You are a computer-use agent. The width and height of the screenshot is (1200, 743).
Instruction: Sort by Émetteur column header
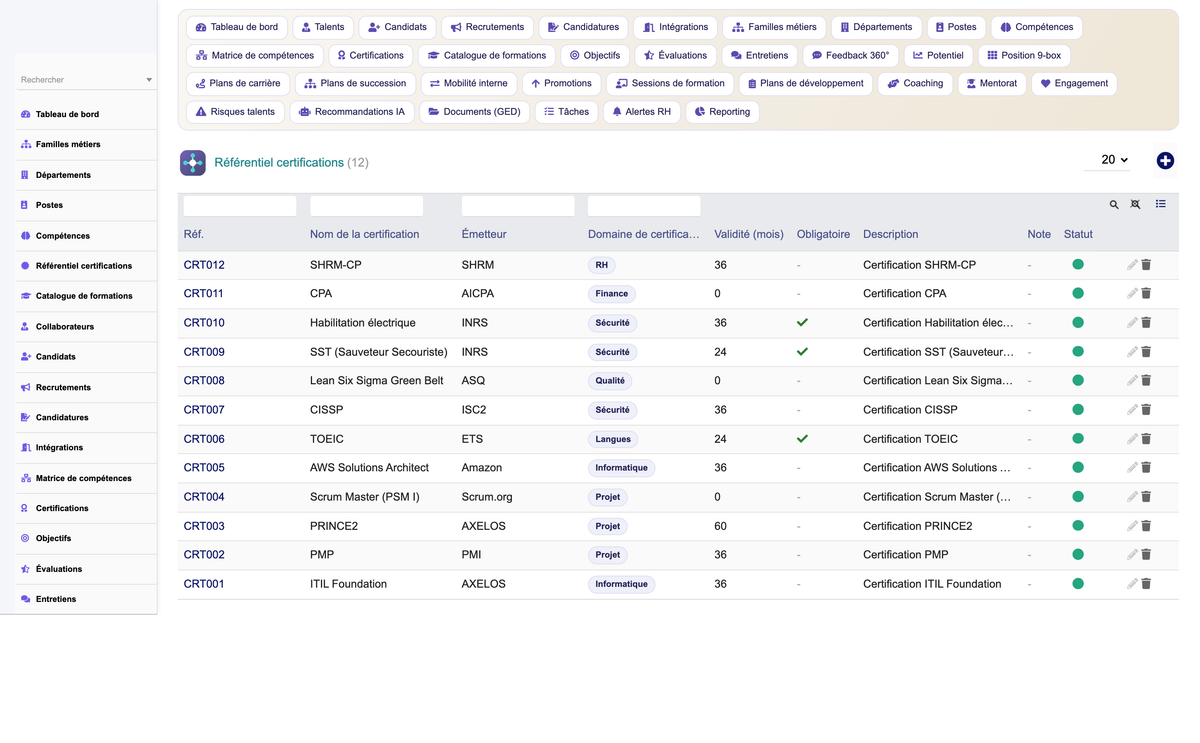click(484, 234)
